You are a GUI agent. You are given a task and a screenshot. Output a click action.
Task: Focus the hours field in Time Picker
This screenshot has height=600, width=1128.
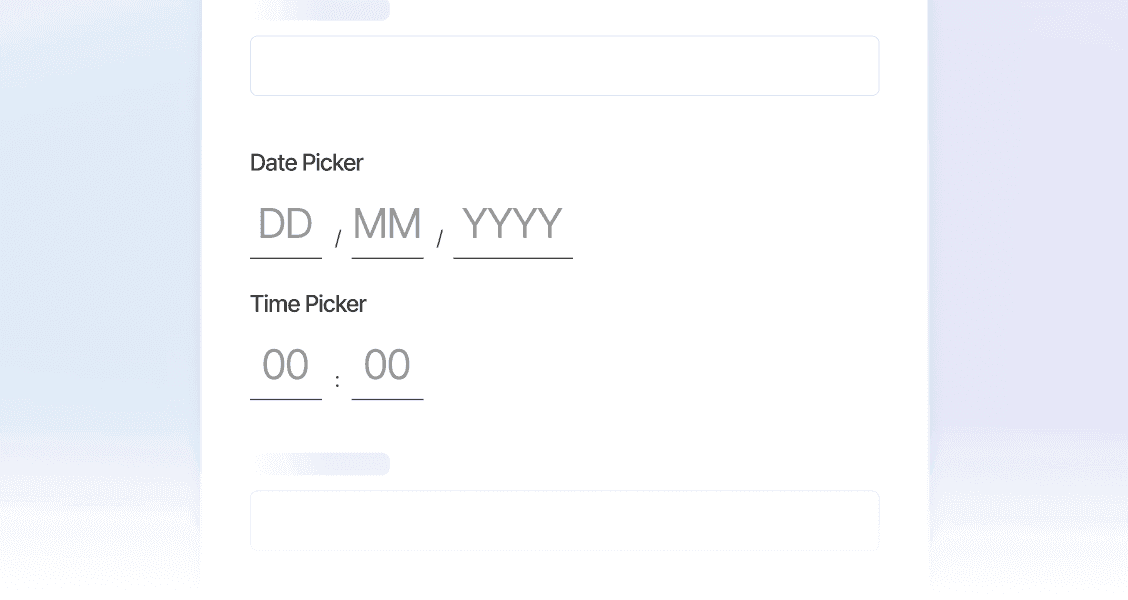(286, 366)
